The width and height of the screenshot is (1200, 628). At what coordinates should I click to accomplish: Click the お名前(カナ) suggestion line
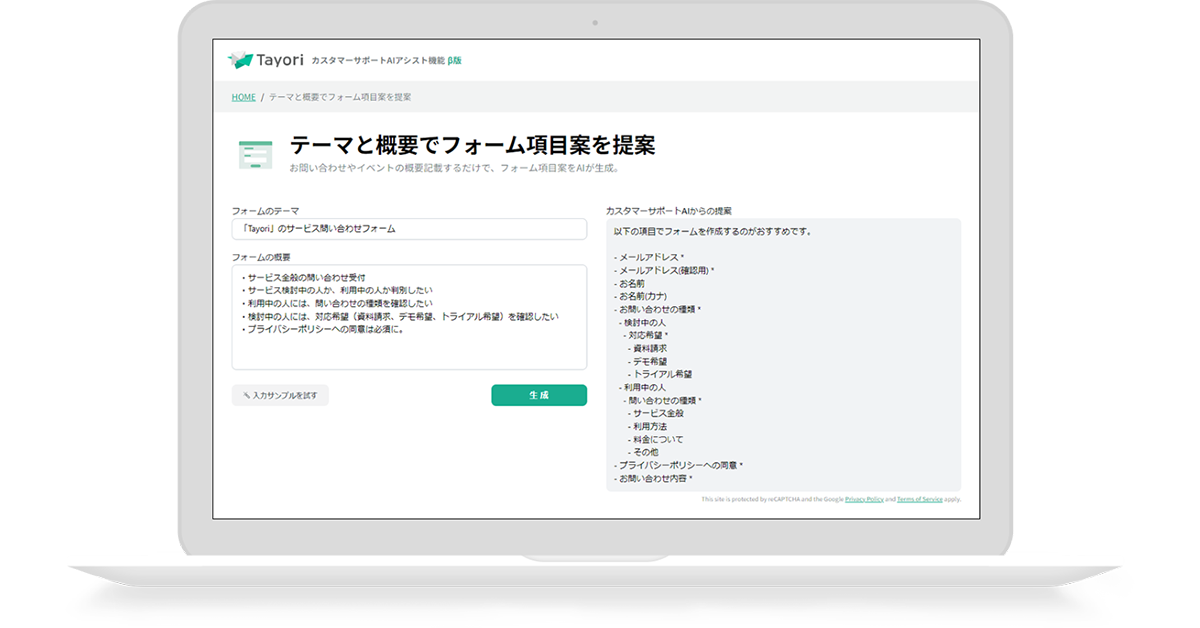[642, 297]
